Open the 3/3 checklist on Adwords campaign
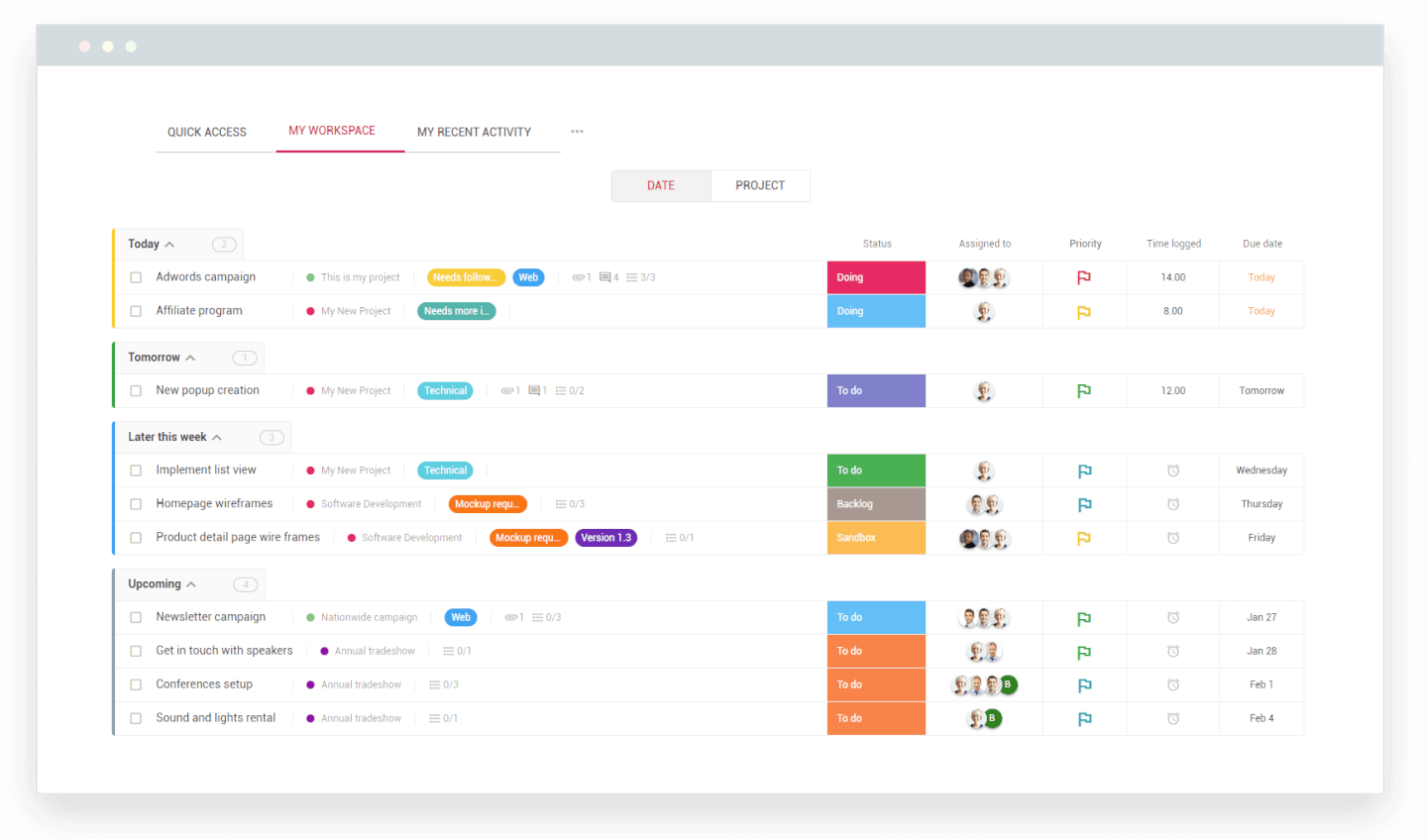The height and width of the screenshot is (840, 1427). click(x=640, y=277)
